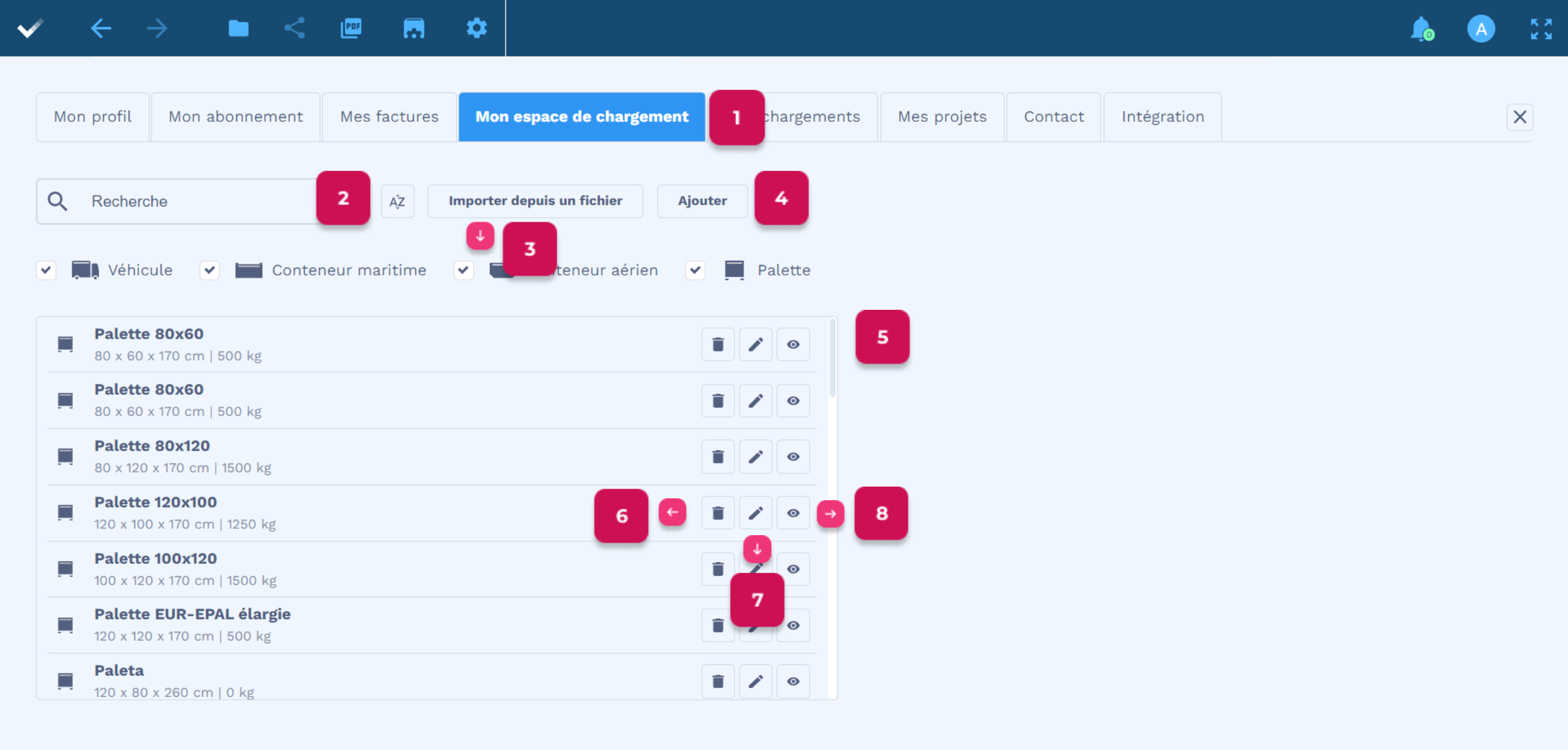1568x750 pixels.
Task: Edit the Palette 120x100 entry
Action: (755, 513)
